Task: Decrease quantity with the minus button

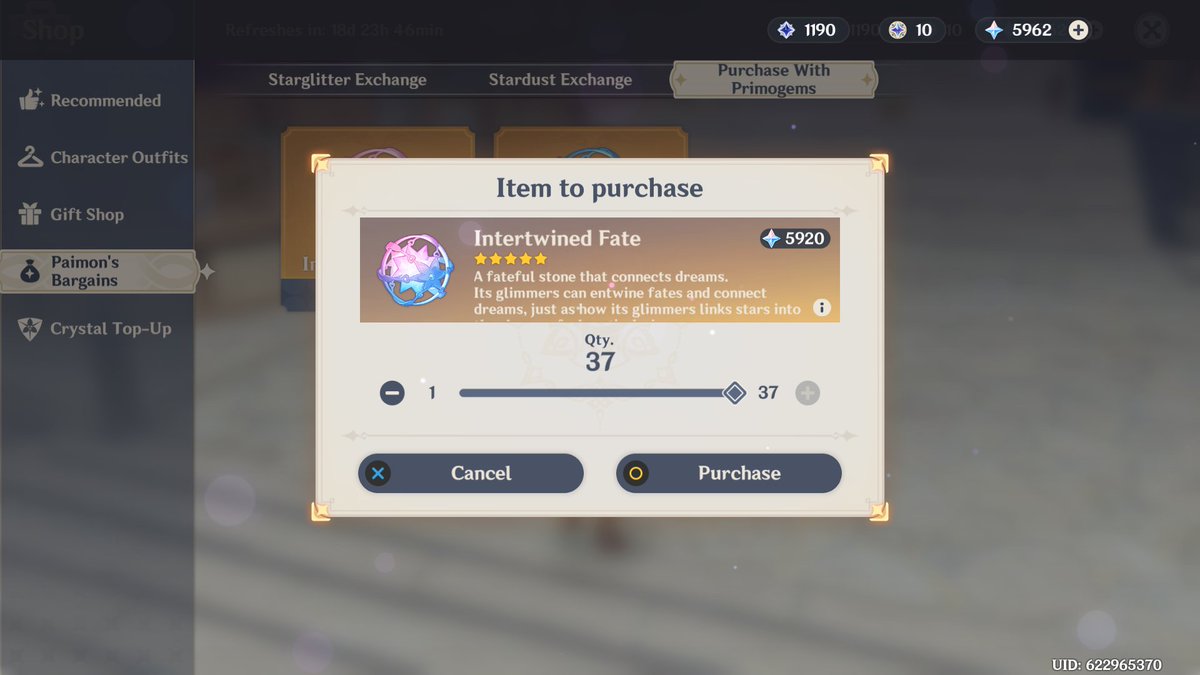Action: click(392, 393)
